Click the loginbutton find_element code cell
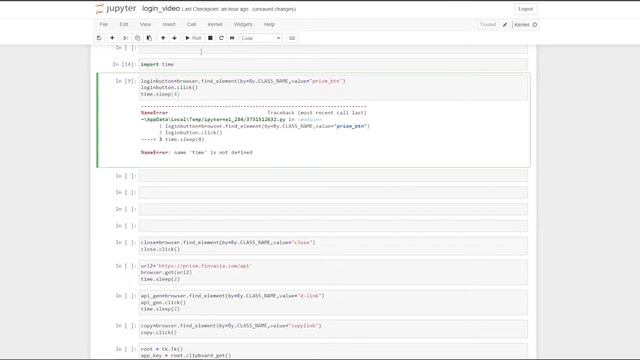This screenshot has height=360, width=640. click(x=333, y=87)
